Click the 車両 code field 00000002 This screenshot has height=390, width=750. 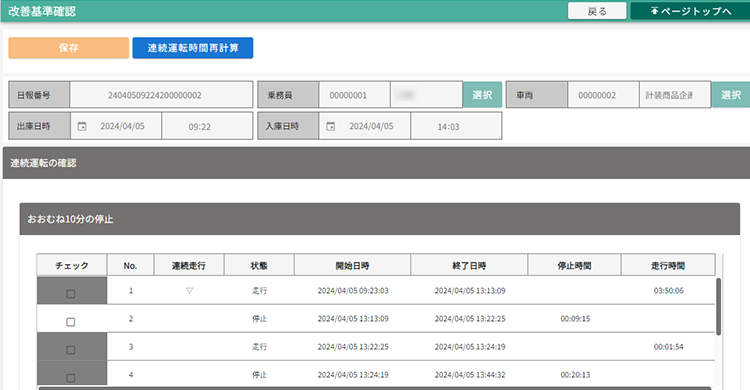click(604, 95)
